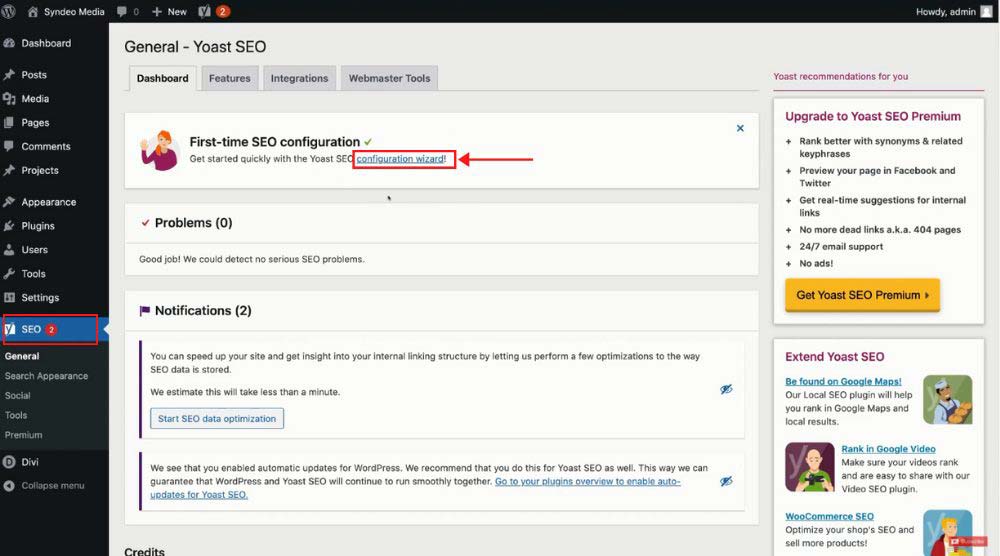This screenshot has height=556, width=1000.
Task: Click the admin user avatar
Action: tap(987, 11)
